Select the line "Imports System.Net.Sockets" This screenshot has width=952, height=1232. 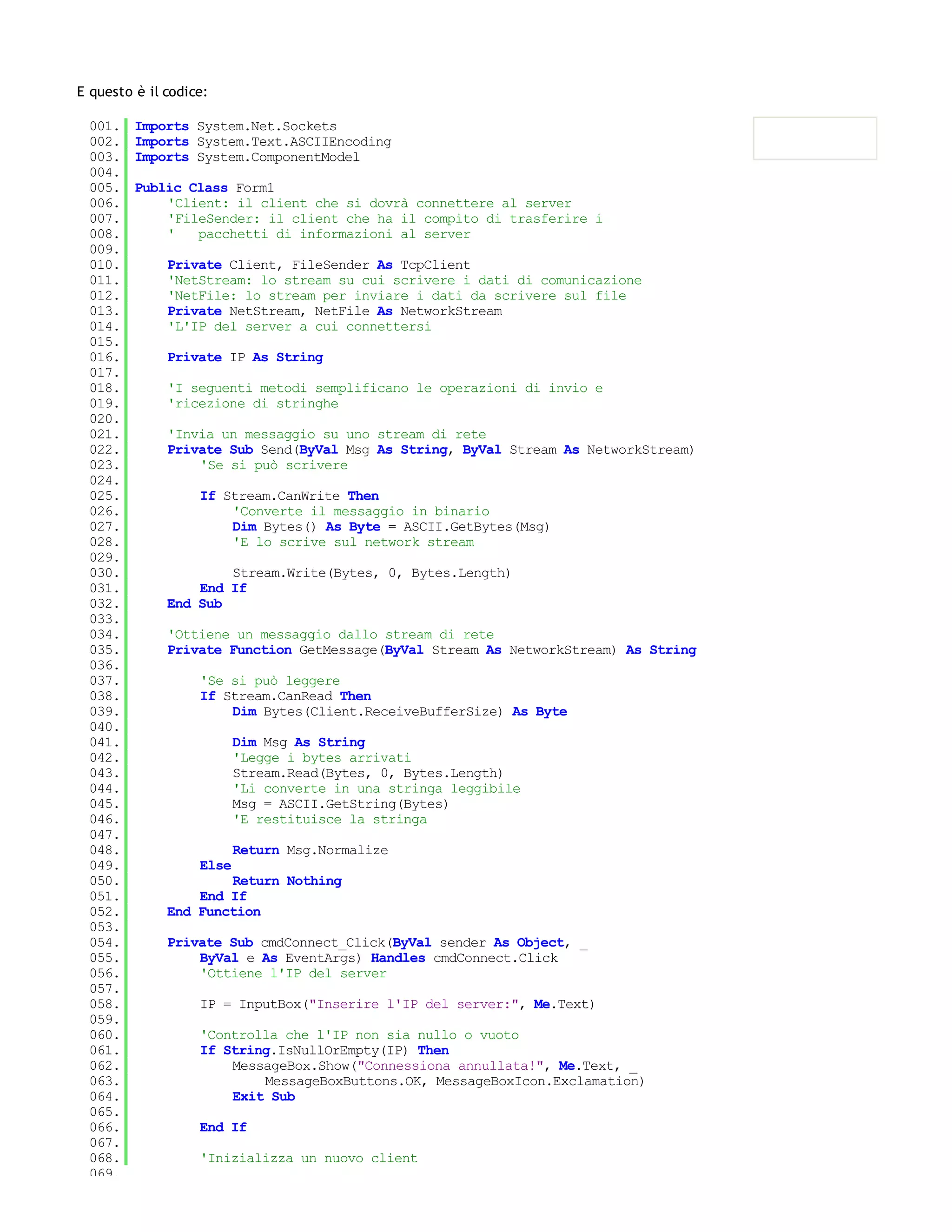tap(235, 126)
